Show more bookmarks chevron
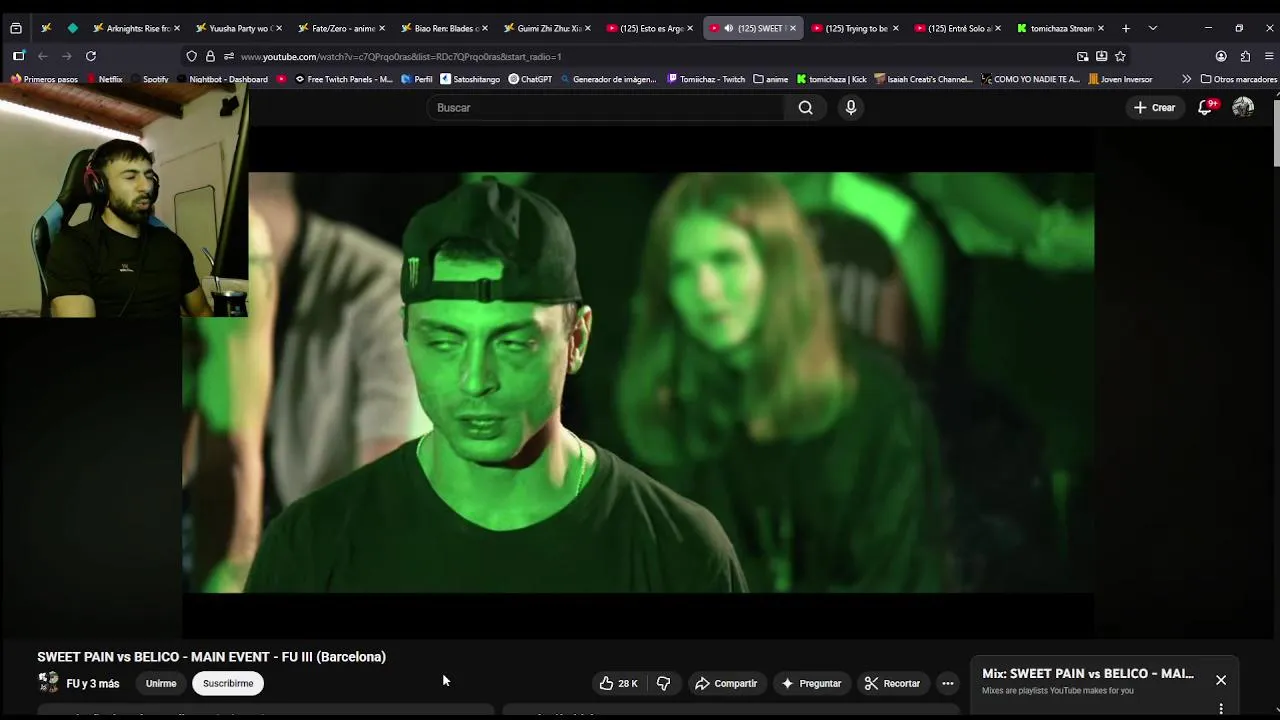The image size is (1280, 720). [x=1186, y=79]
